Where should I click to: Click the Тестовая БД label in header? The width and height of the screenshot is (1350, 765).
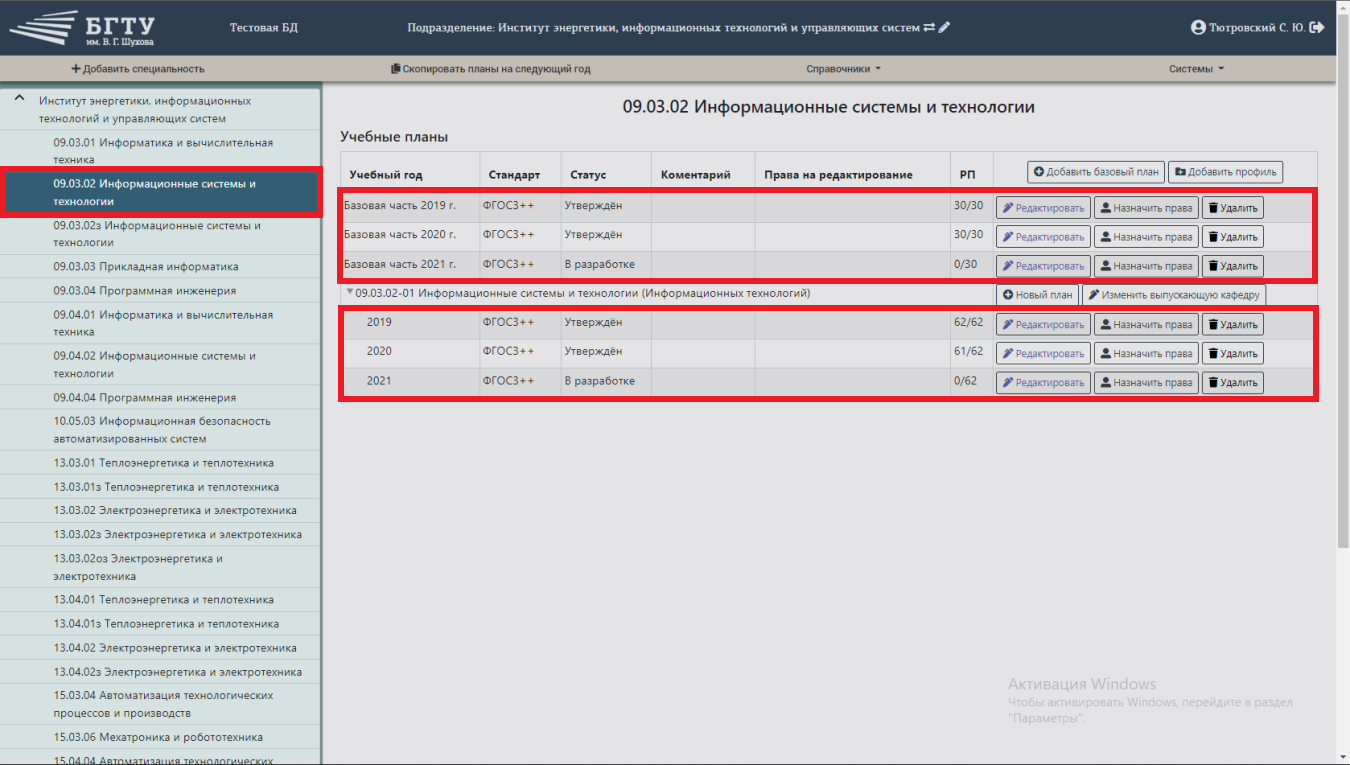pyautogui.click(x=264, y=28)
